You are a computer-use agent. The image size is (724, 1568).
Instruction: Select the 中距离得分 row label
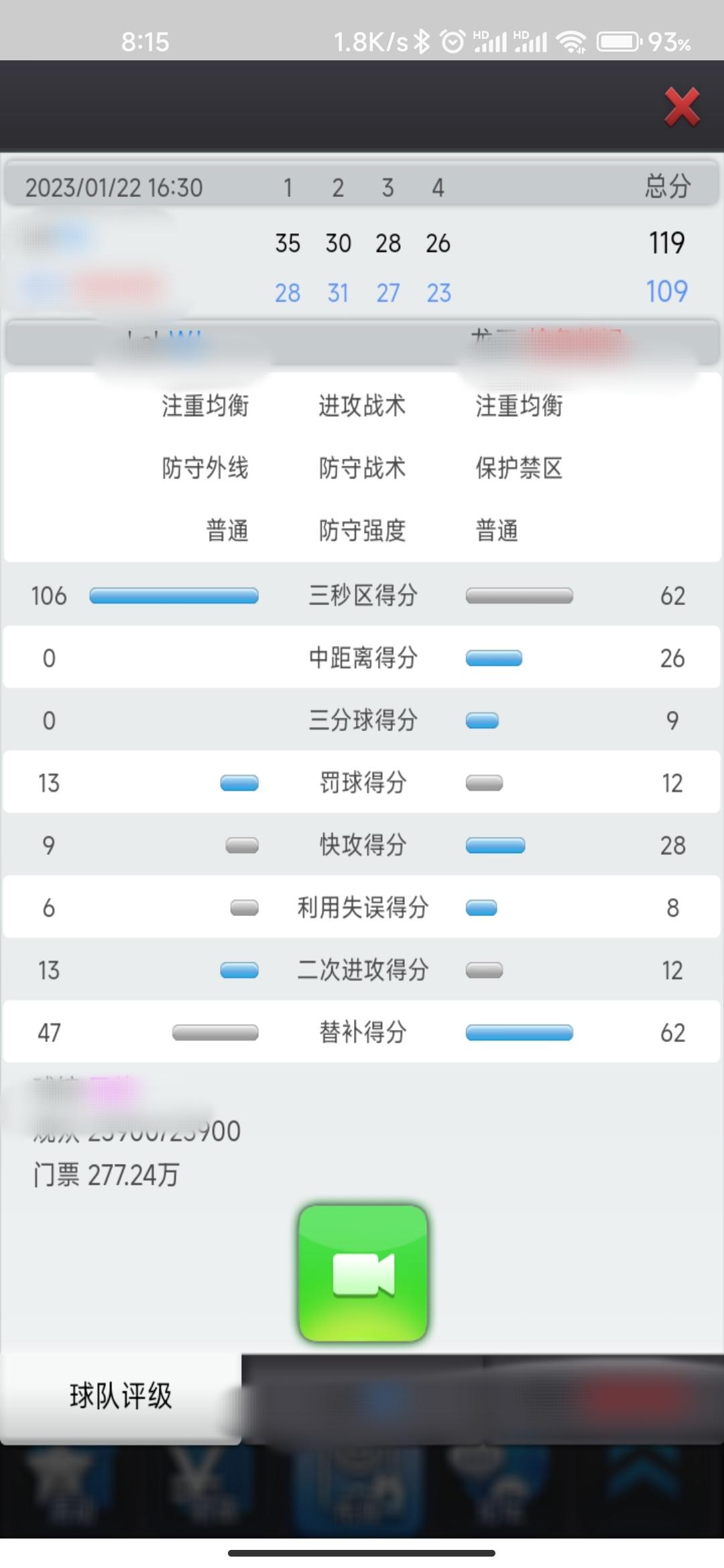363,658
